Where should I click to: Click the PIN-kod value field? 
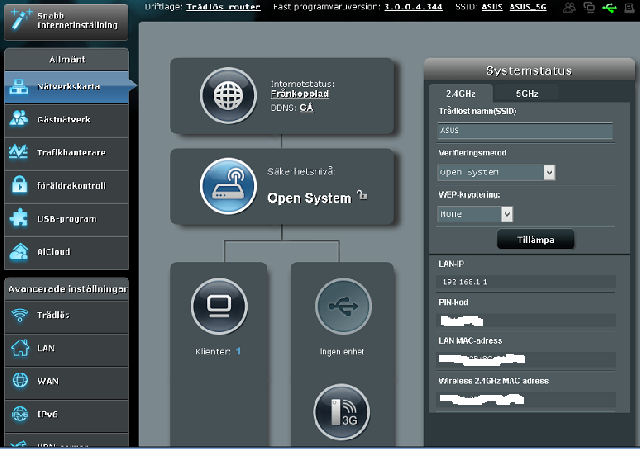tap(526, 320)
